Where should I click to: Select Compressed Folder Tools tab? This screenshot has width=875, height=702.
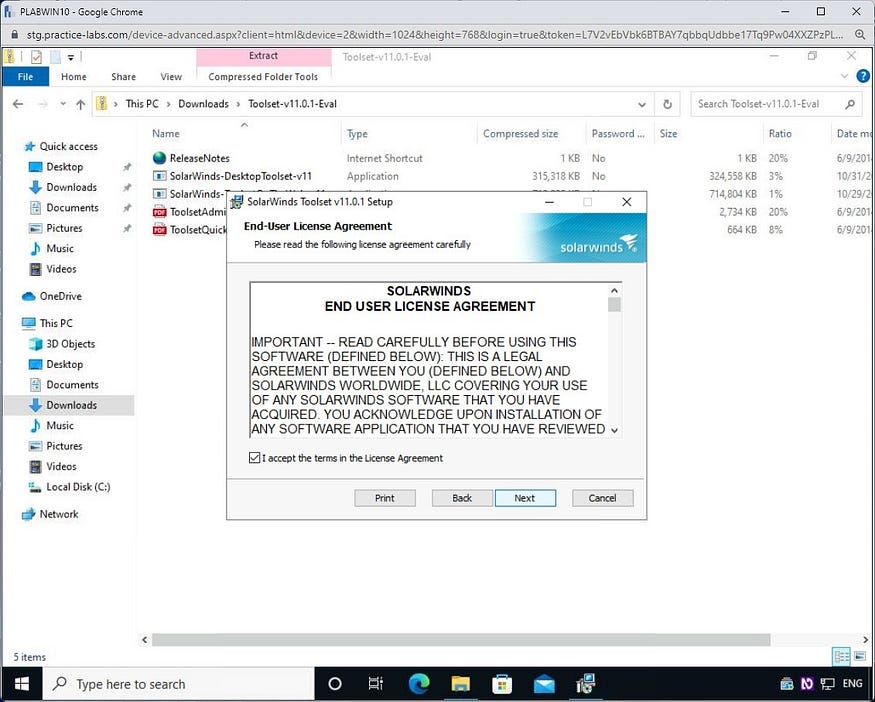coord(263,77)
